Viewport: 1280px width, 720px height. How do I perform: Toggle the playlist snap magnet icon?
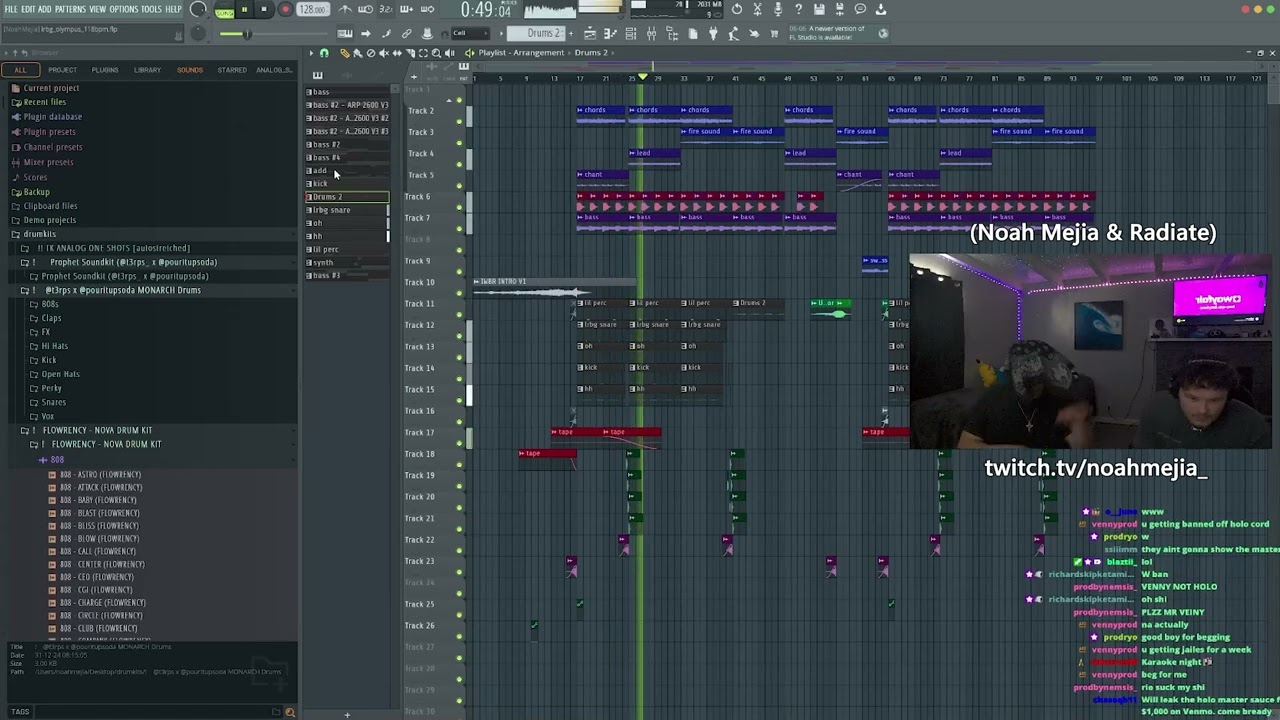[x=324, y=53]
